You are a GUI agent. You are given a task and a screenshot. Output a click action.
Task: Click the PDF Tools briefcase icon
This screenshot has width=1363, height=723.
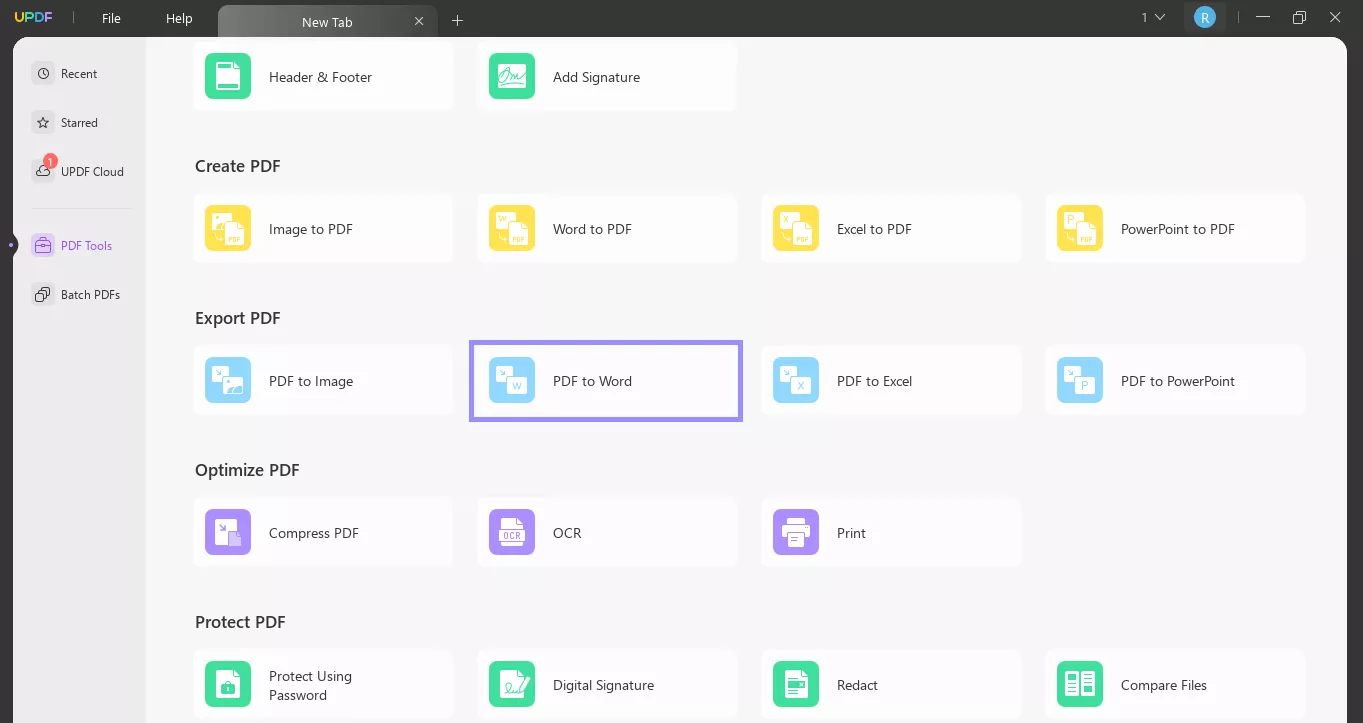click(x=42, y=245)
